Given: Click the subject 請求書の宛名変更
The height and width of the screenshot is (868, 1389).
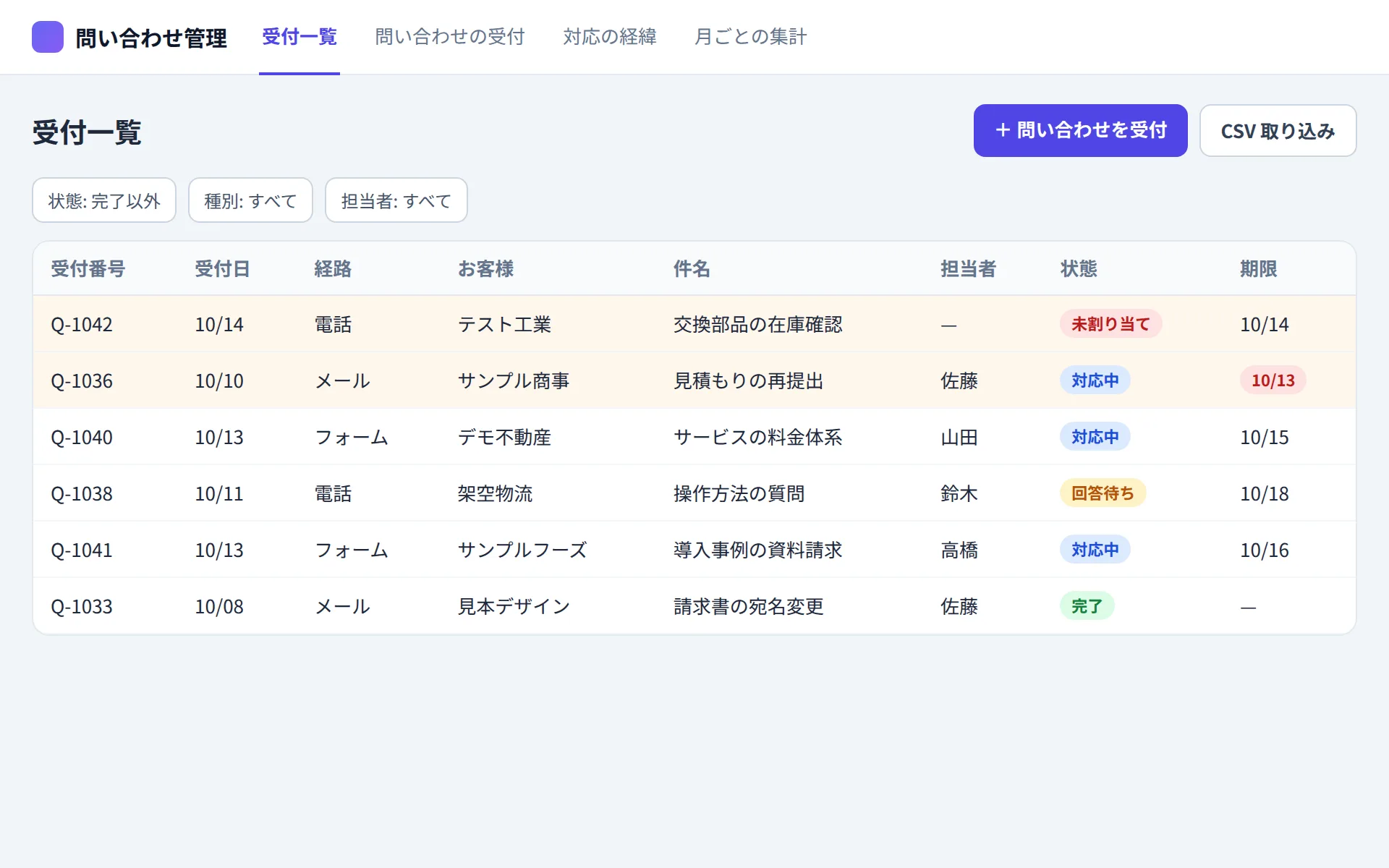Looking at the screenshot, I should click(x=748, y=607).
